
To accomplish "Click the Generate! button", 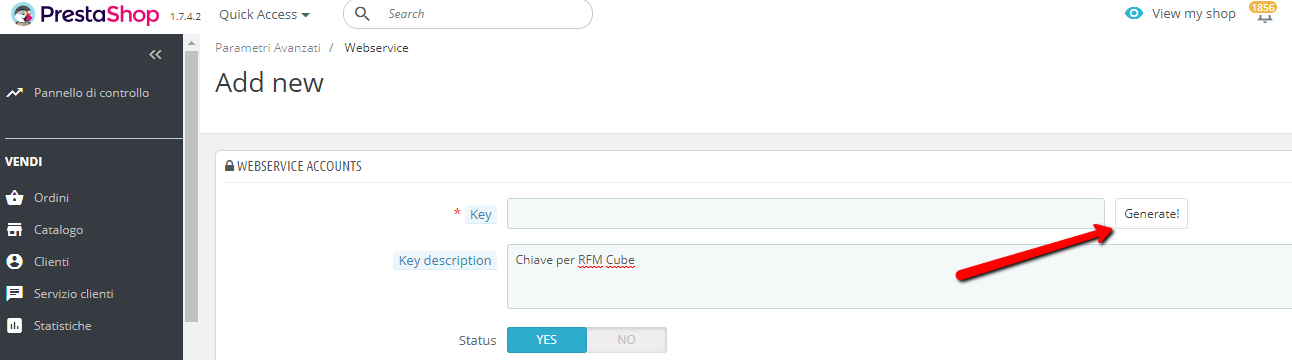I will 1151,214.
